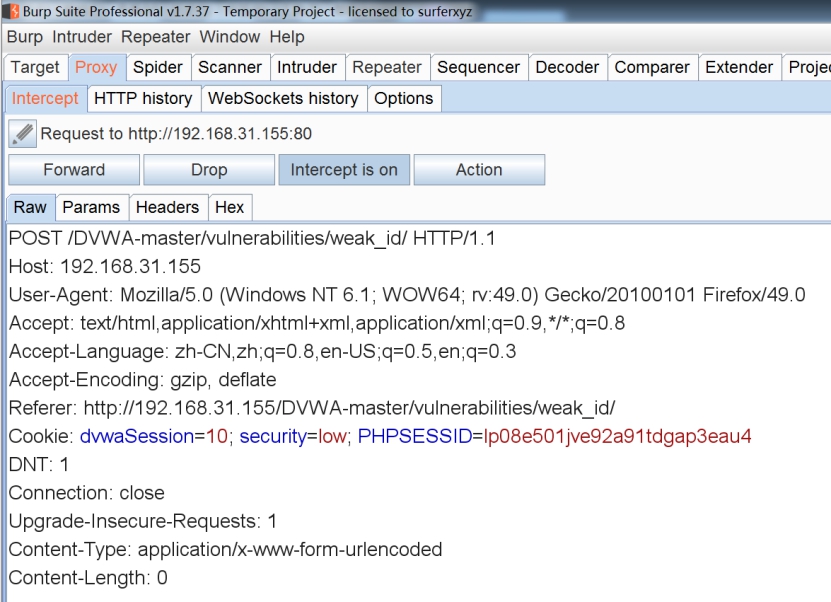Click the Burp Suite logo icon in title bar
This screenshot has width=831, height=602.
[12, 11]
